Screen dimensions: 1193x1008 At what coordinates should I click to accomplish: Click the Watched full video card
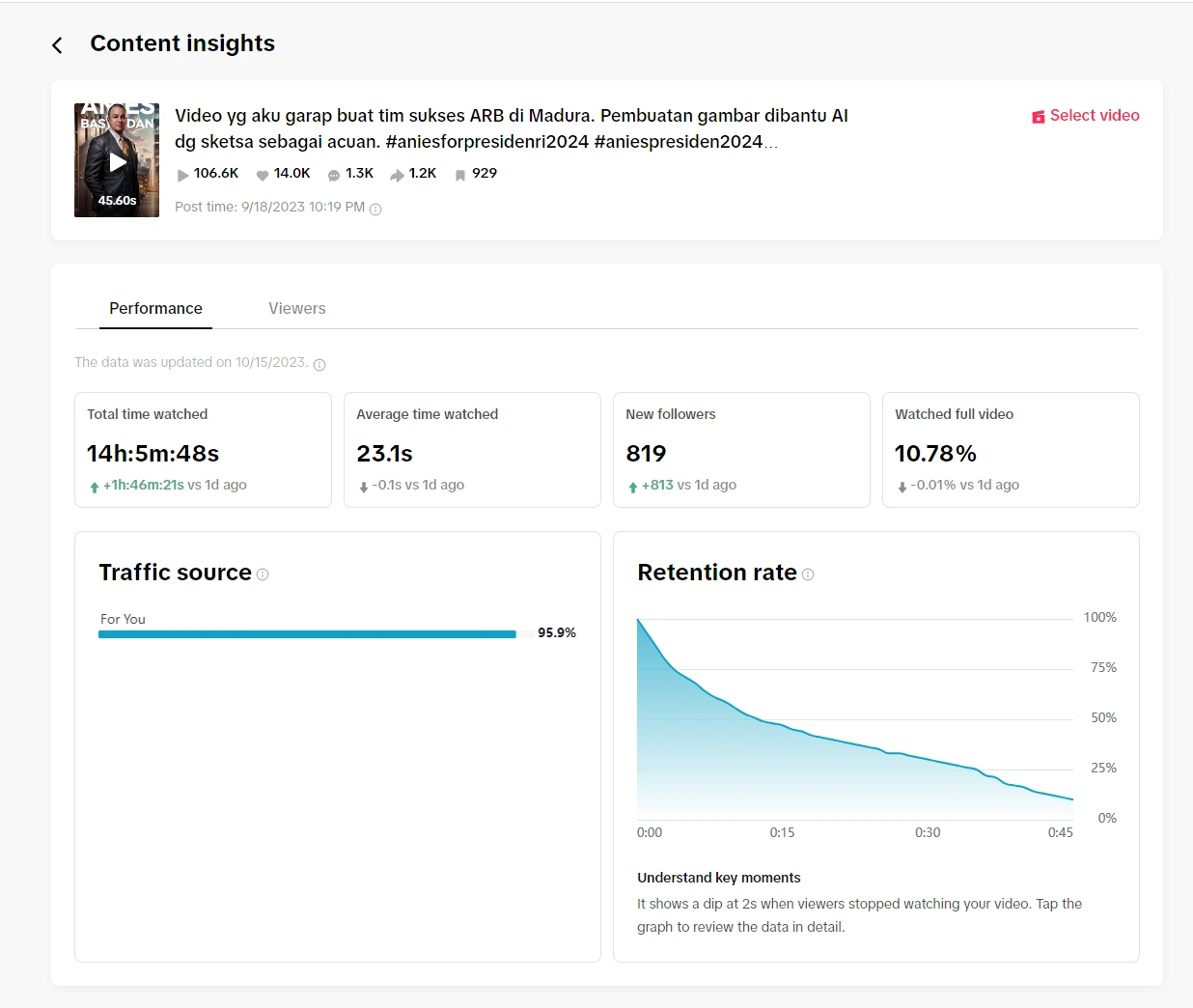coord(1011,450)
